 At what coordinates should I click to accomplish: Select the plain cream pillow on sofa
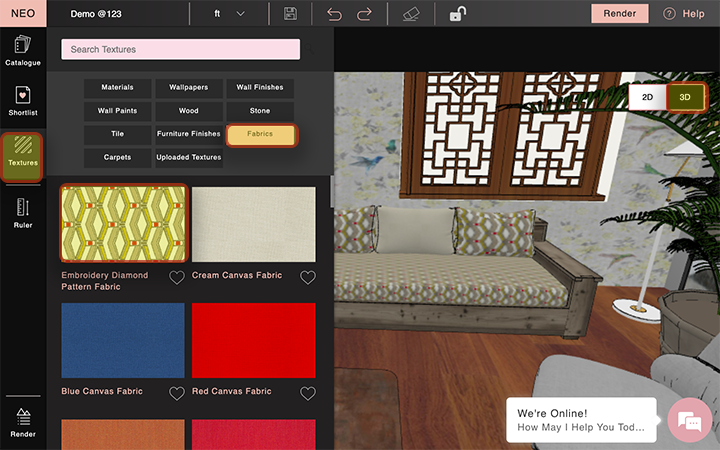[414, 230]
